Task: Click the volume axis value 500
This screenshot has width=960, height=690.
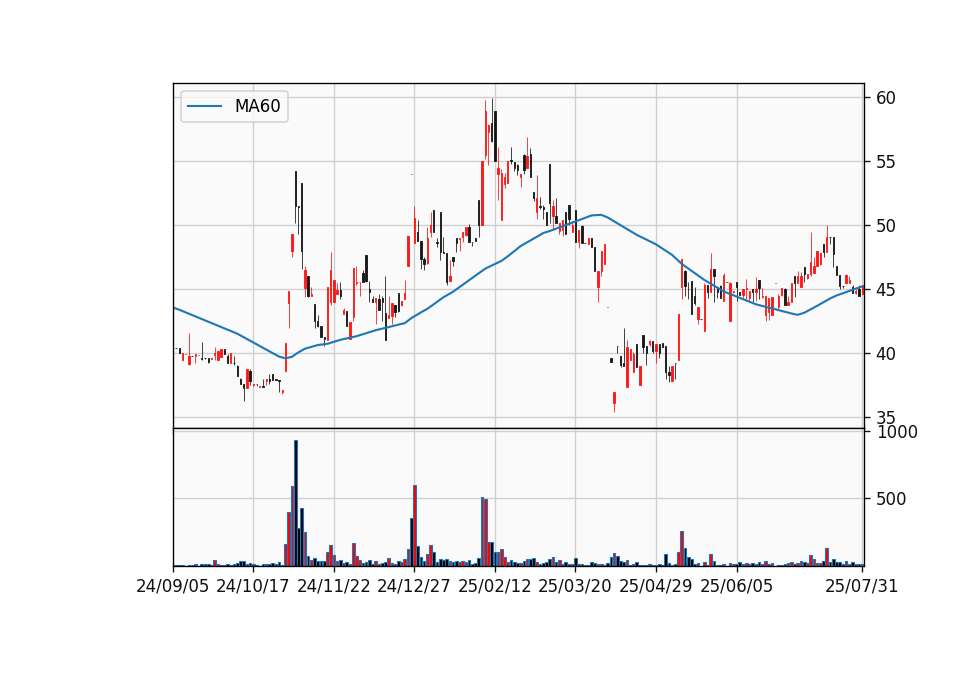Action: pos(891,499)
